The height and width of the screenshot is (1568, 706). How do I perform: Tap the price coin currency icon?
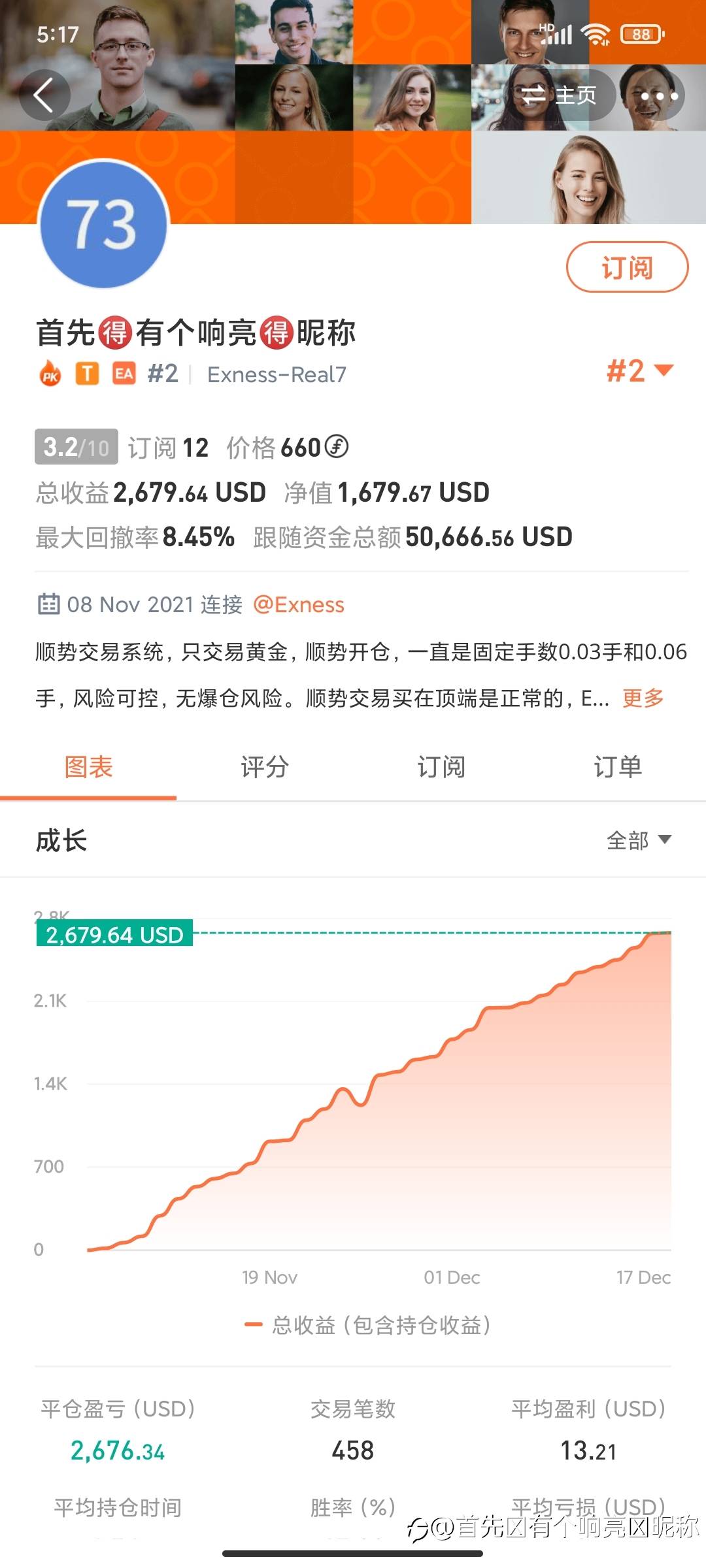pos(337,448)
